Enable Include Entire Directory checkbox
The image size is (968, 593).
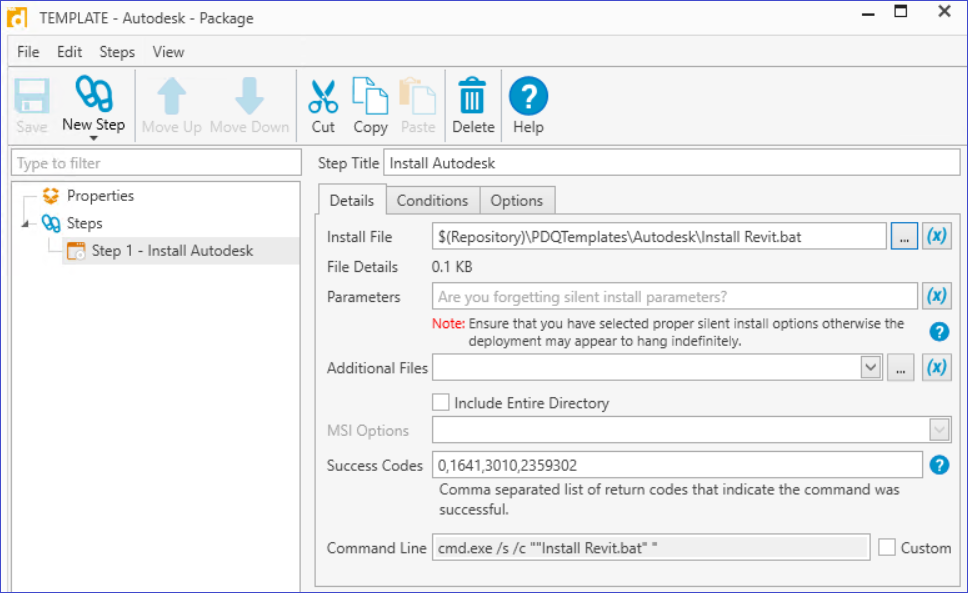(x=441, y=402)
